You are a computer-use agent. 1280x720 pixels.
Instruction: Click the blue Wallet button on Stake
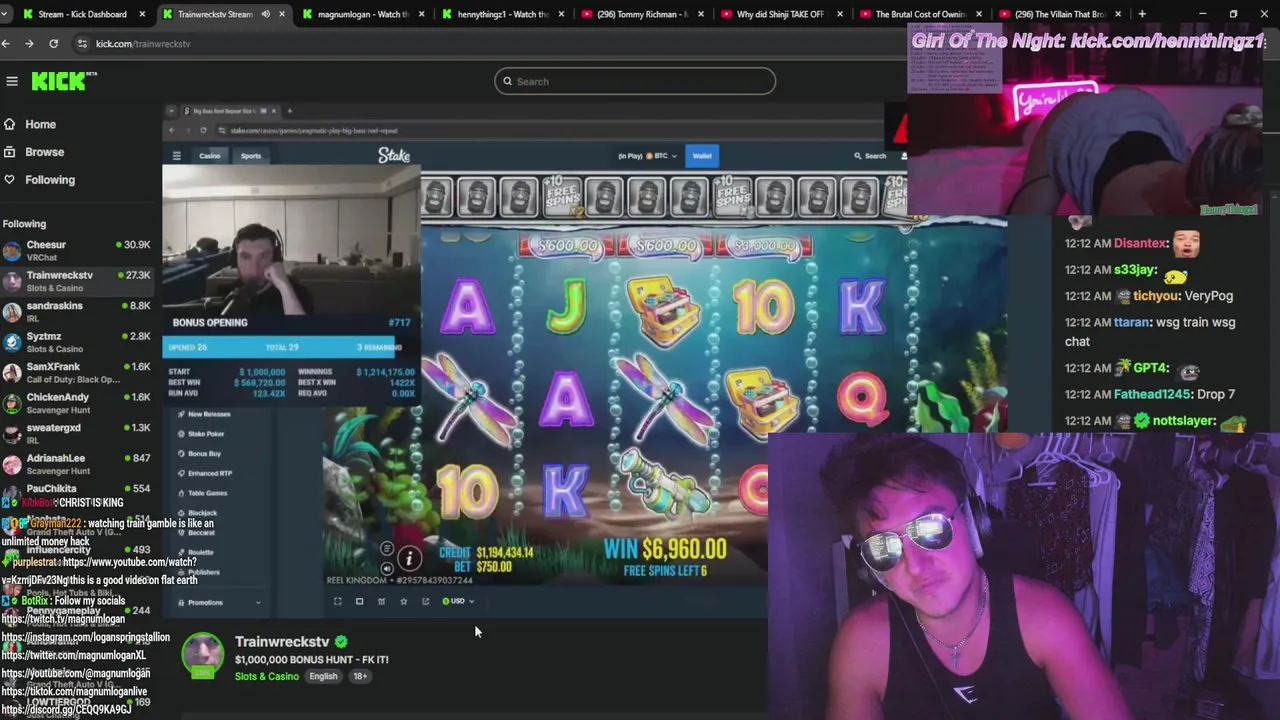click(x=702, y=156)
